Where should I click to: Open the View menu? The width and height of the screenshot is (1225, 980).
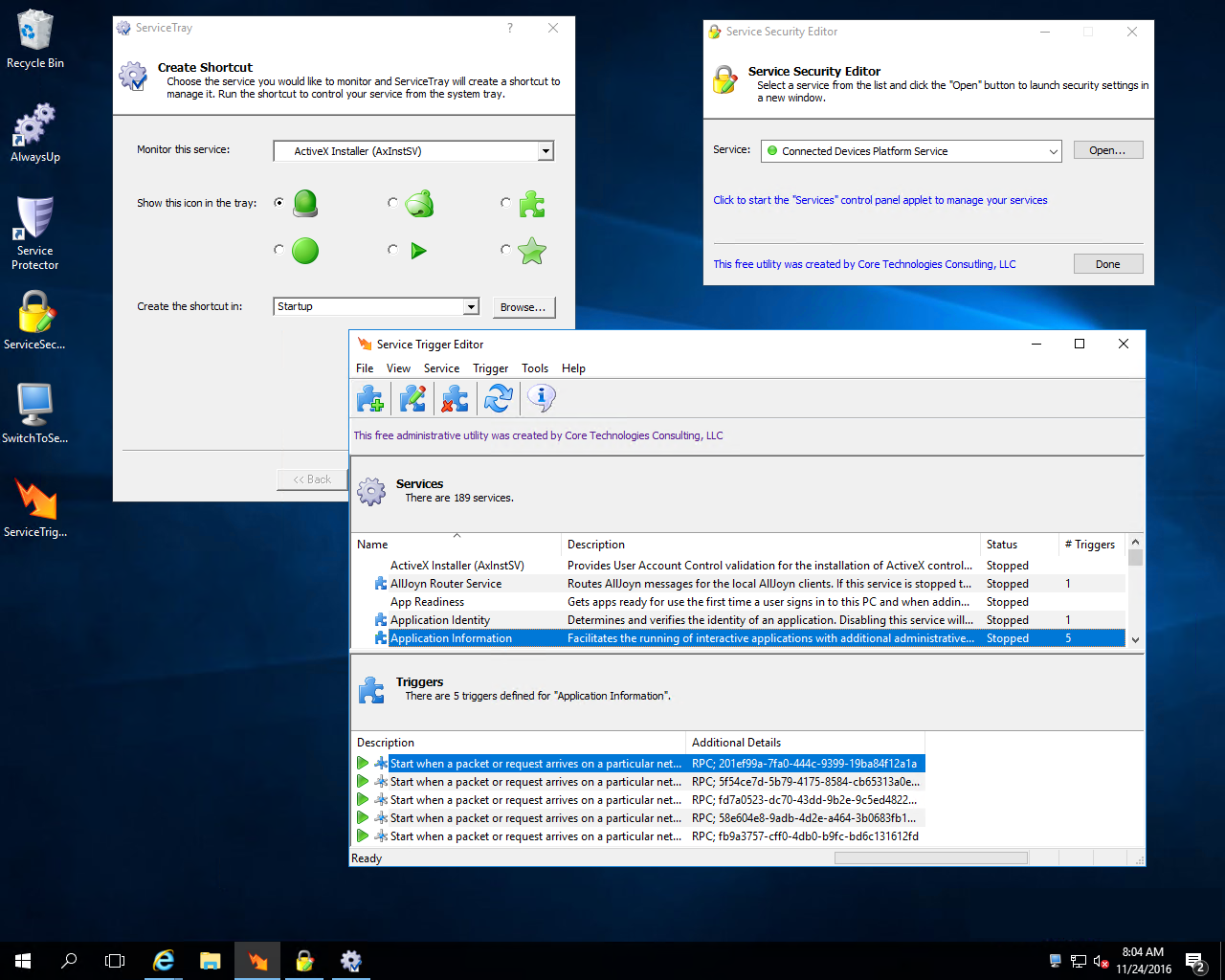(398, 368)
